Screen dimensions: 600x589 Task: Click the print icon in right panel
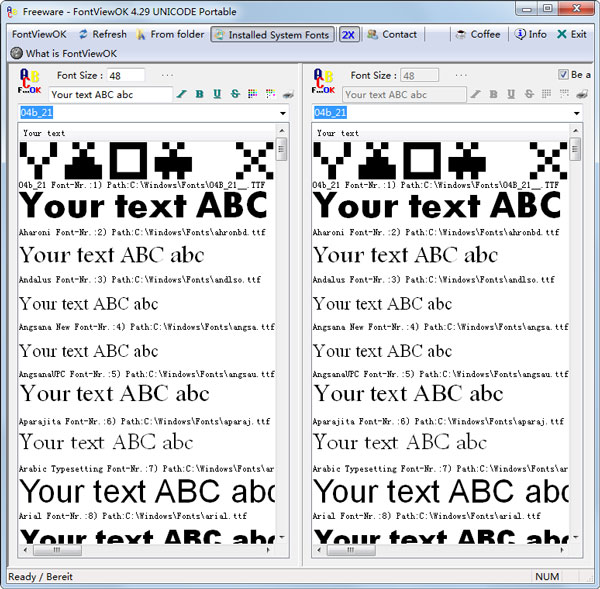582,94
